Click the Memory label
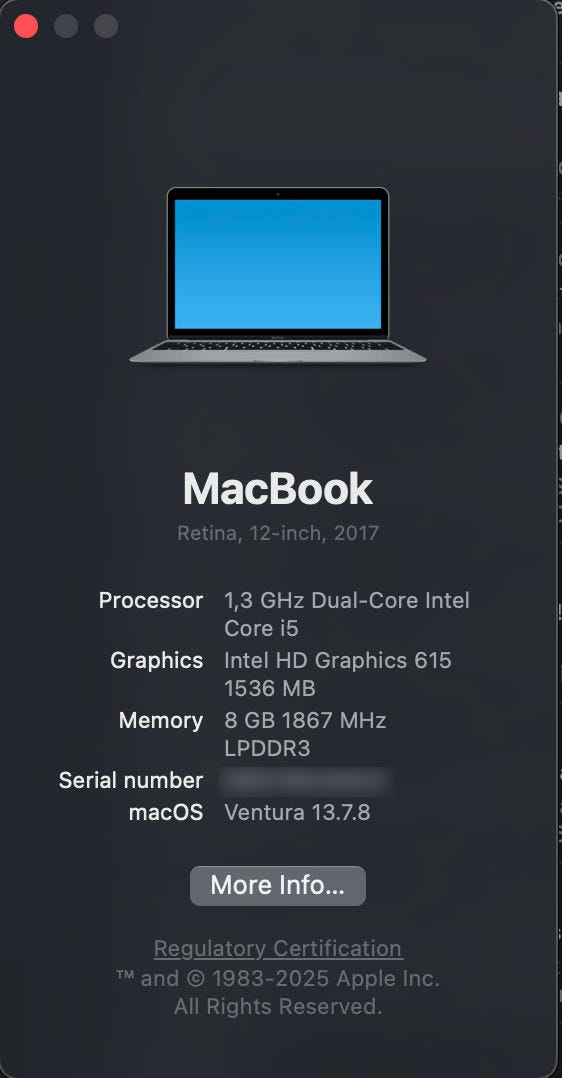The image size is (562, 1078). click(x=160, y=720)
